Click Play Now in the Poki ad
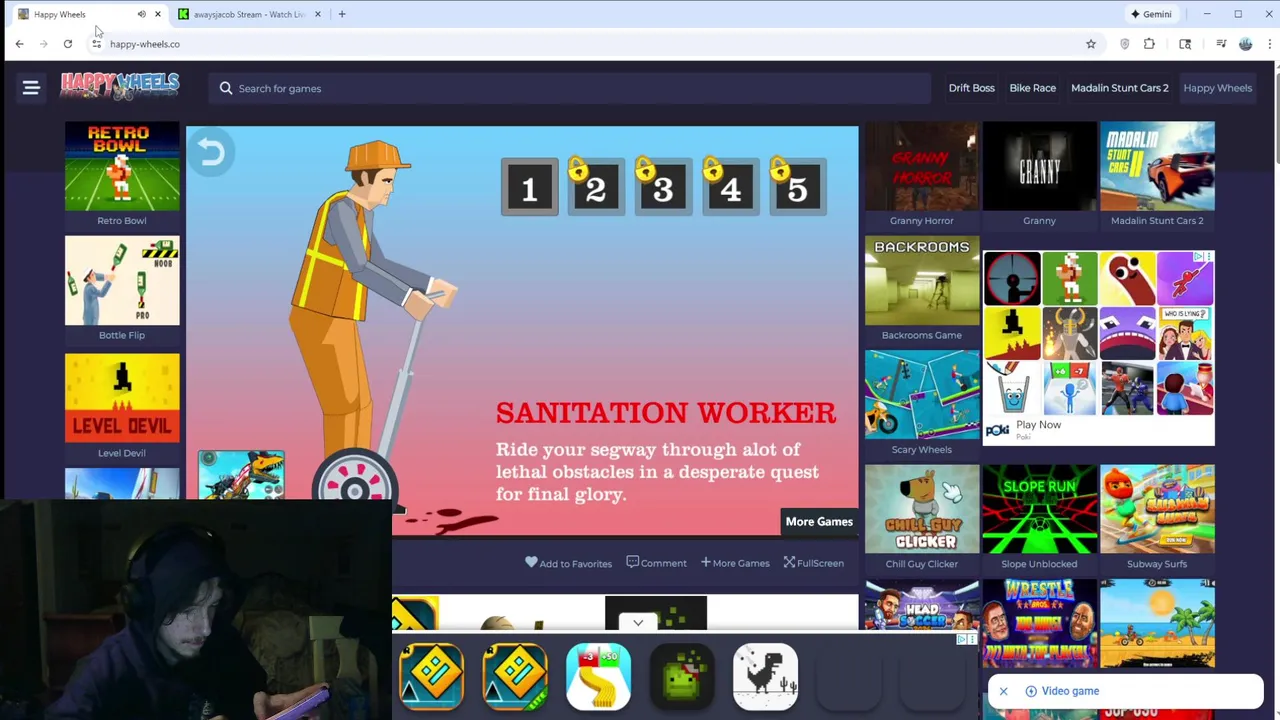Image resolution: width=1280 pixels, height=720 pixels. (x=1038, y=425)
